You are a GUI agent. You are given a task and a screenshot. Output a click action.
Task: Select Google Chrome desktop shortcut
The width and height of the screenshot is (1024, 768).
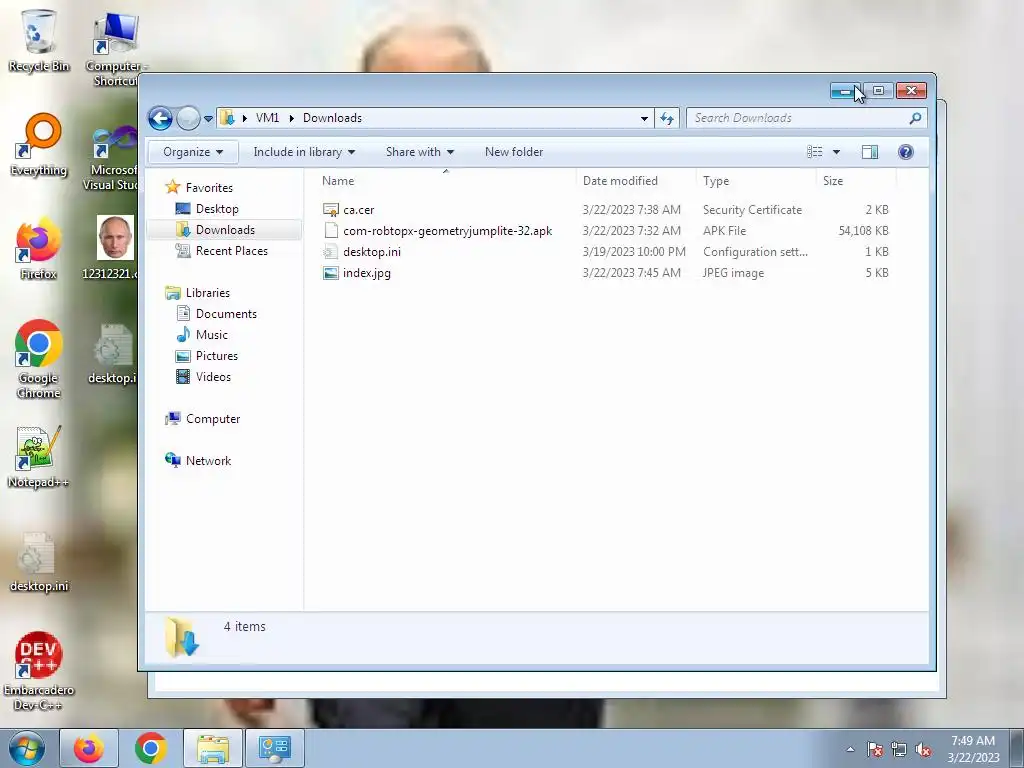(39, 359)
